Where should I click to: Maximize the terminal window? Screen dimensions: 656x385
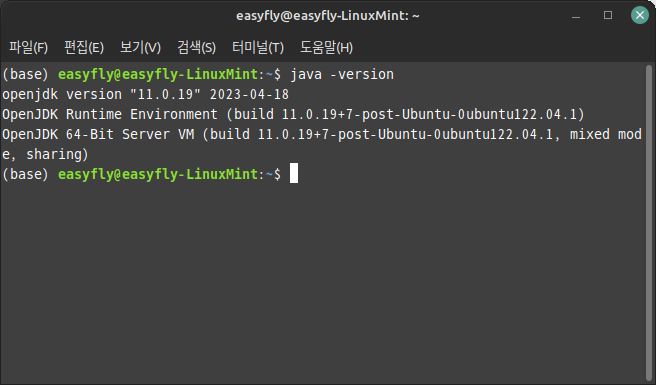click(x=608, y=15)
